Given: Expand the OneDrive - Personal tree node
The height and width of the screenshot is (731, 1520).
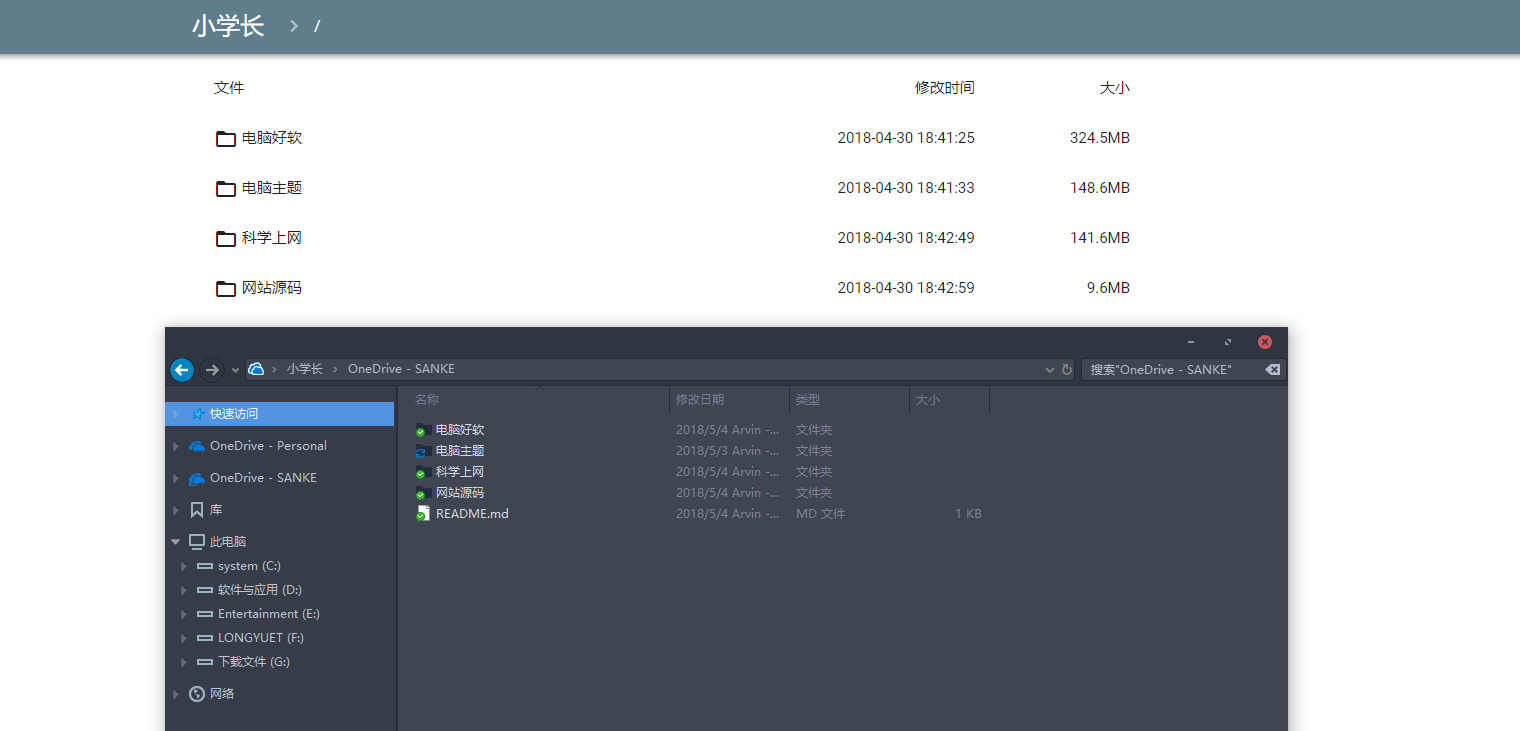Looking at the screenshot, I should click(x=176, y=445).
